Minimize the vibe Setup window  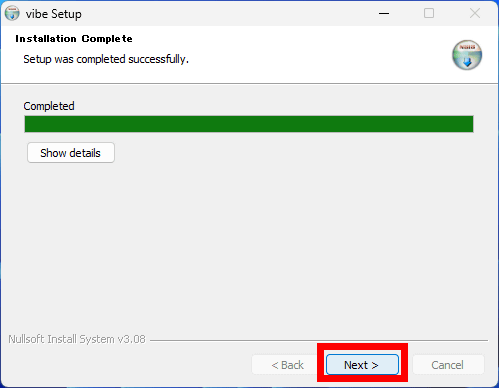pyautogui.click(x=384, y=13)
